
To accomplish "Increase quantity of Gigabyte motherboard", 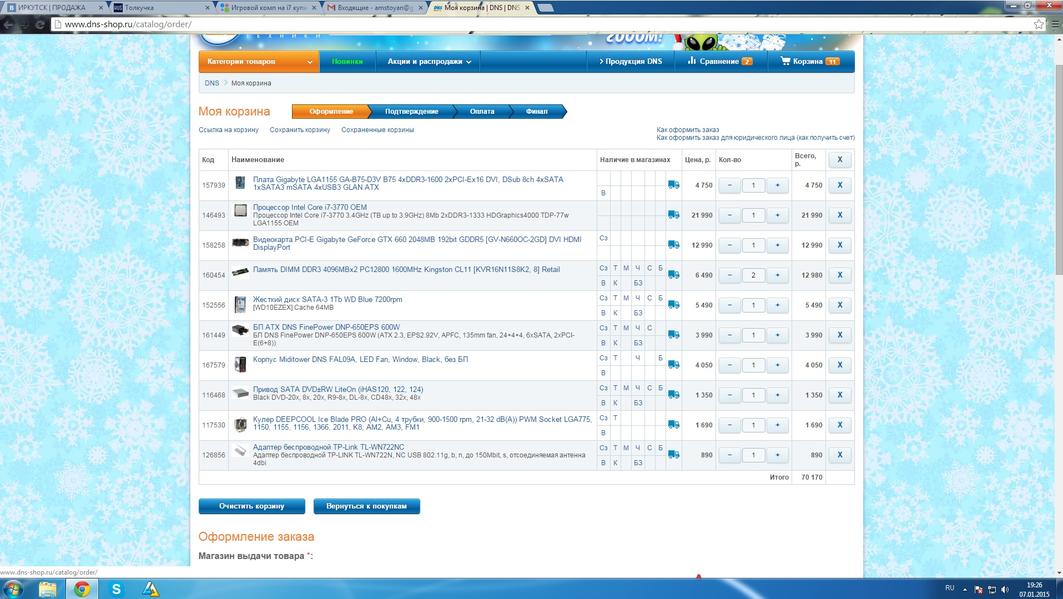I will (x=778, y=185).
